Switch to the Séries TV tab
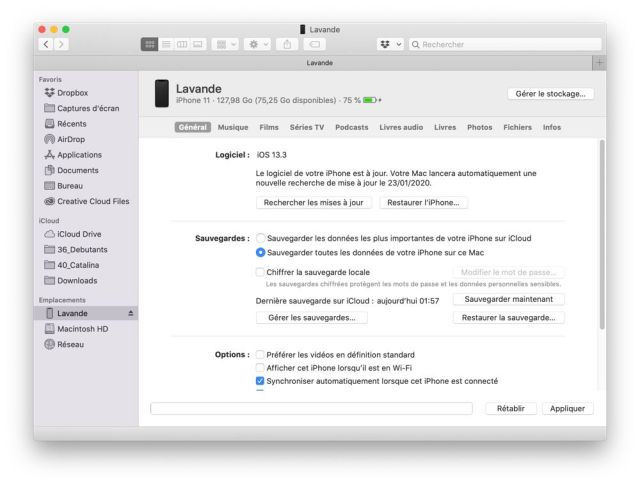640x485 pixels. pos(307,127)
